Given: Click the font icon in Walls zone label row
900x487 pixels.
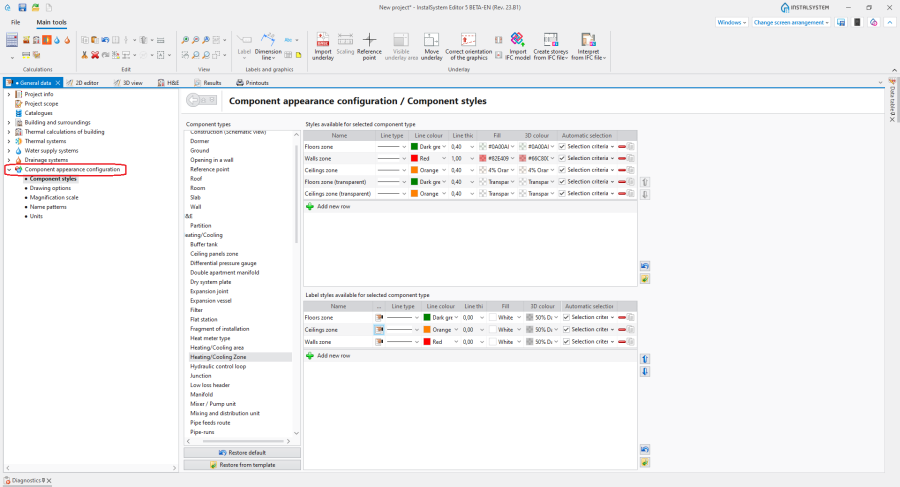Looking at the screenshot, I should tap(379, 342).
